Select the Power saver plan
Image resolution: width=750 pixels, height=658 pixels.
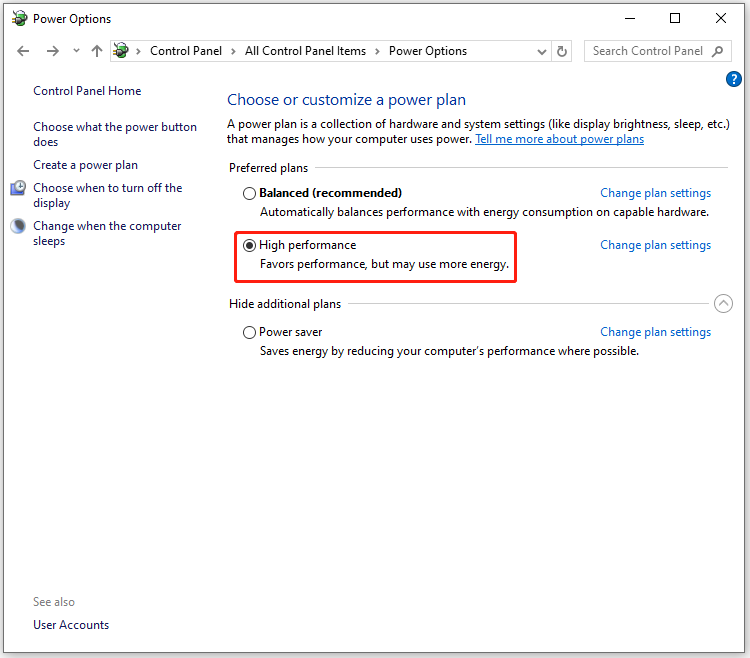coord(249,332)
